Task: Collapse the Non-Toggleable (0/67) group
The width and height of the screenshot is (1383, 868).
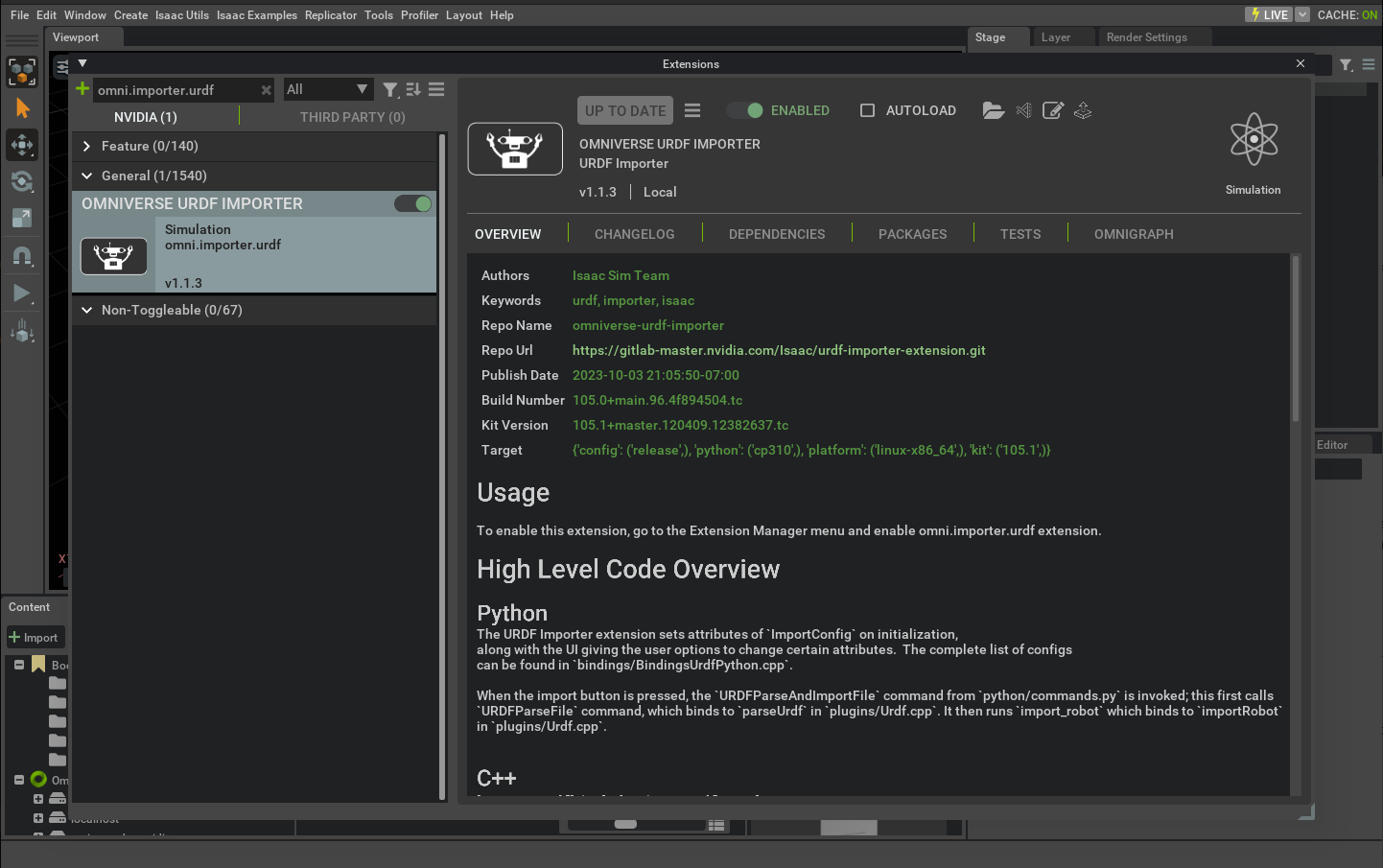Action: (87, 310)
